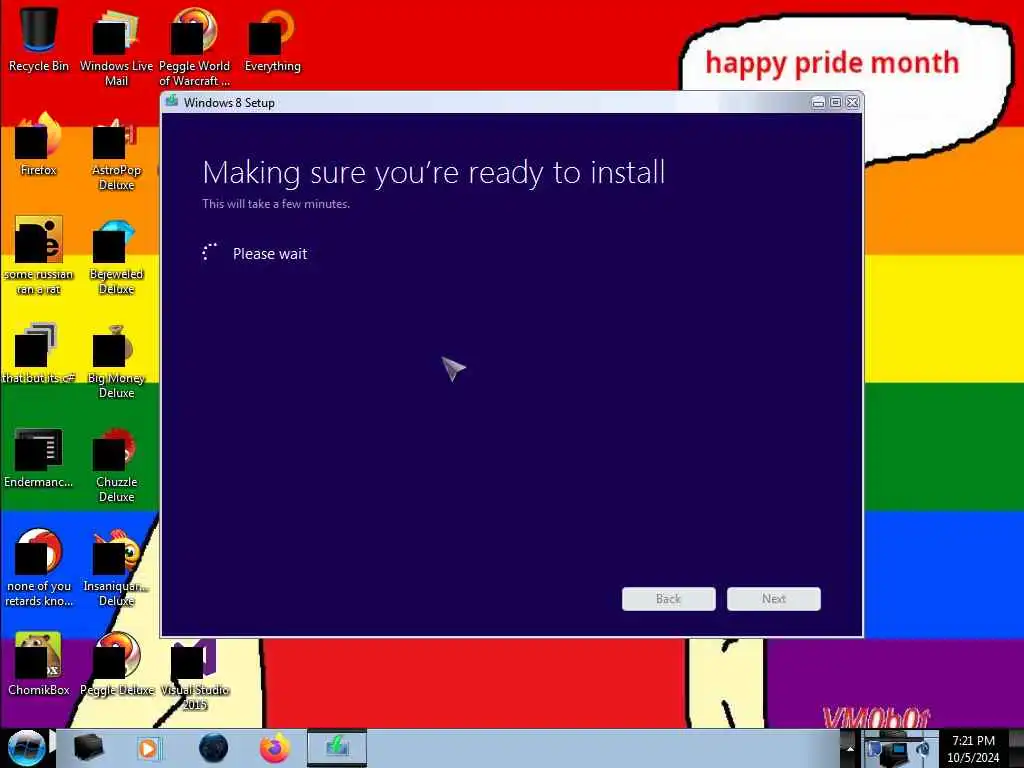The width and height of the screenshot is (1024, 768).
Task: Open the Start menu orb
Action: tap(26, 748)
